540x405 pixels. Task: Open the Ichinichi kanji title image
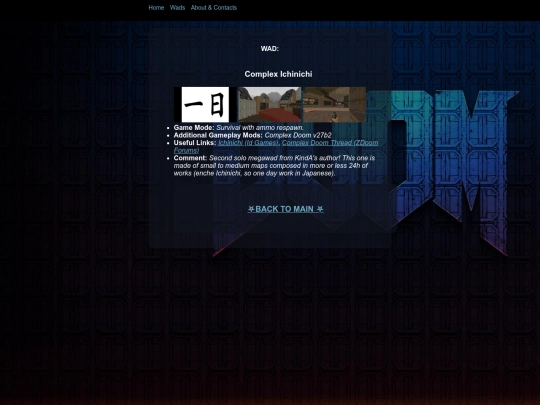coord(205,105)
